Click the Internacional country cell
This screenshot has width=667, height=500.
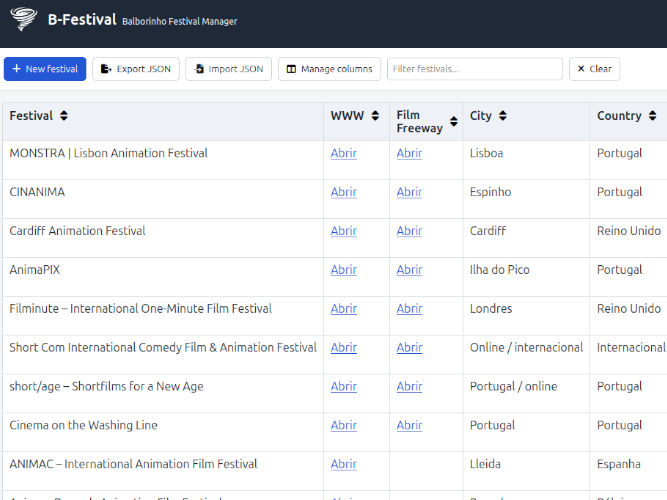631,348
